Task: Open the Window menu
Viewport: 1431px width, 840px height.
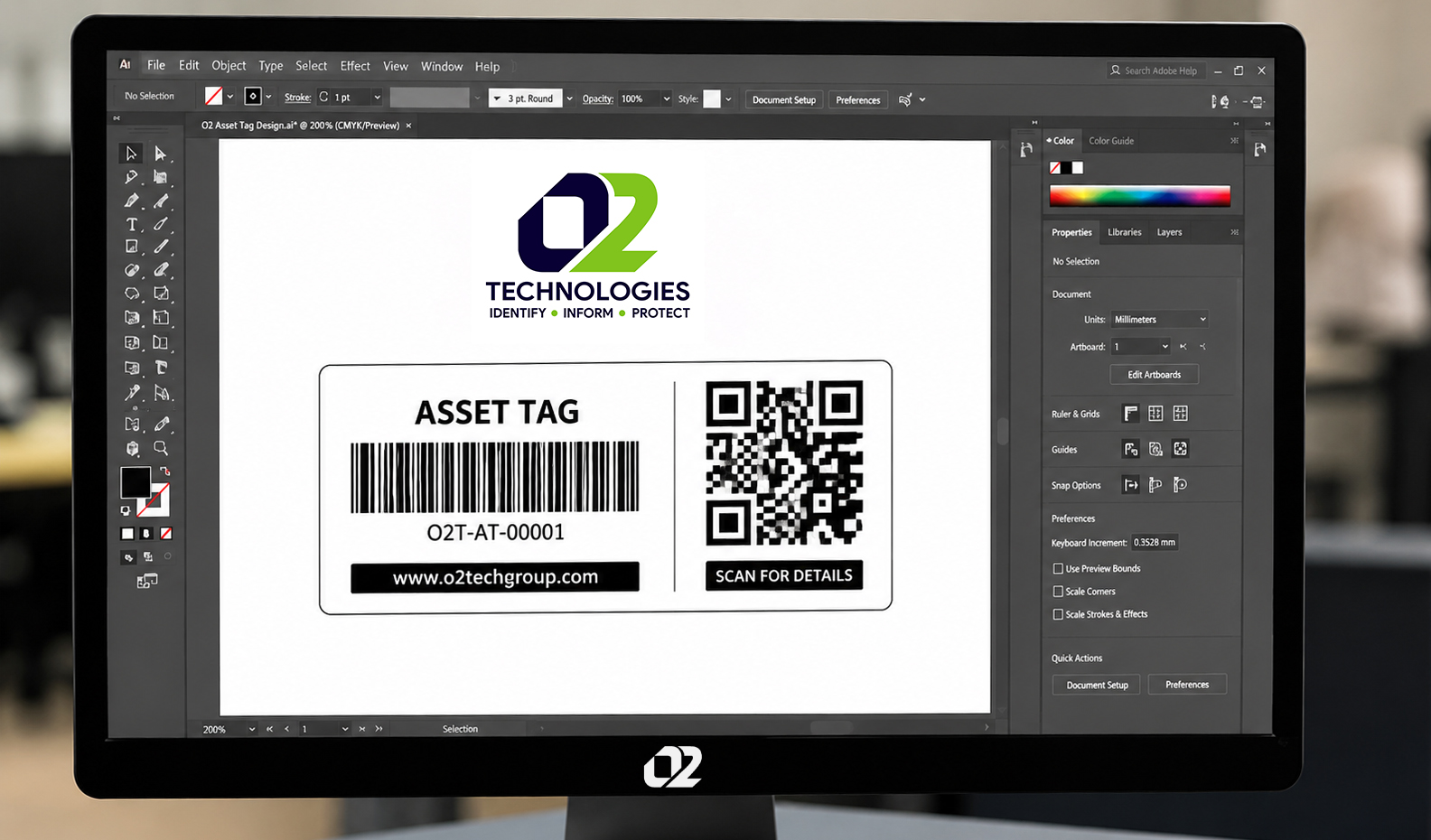Action: tap(442, 66)
